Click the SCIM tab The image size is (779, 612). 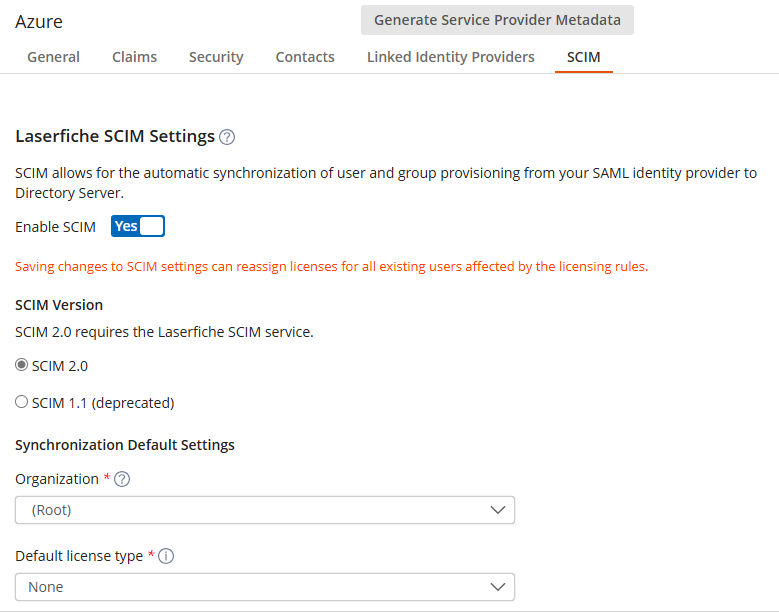tap(583, 57)
